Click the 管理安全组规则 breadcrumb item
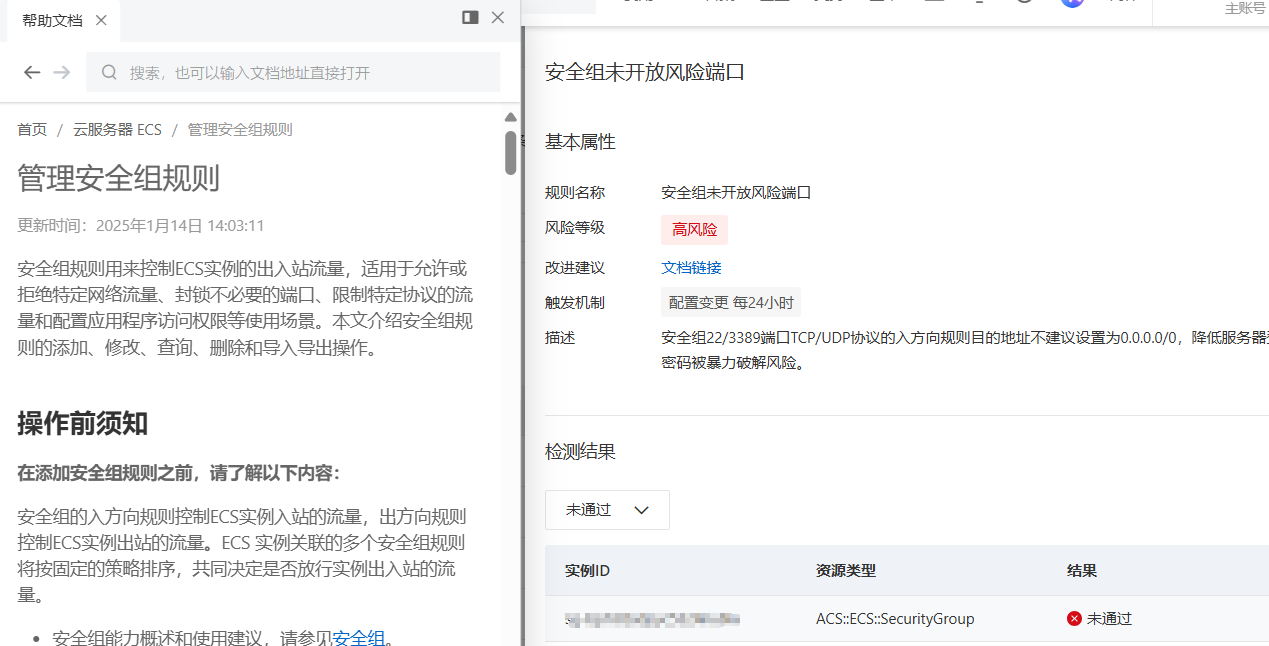This screenshot has height=646, width=1269. pyautogui.click(x=240, y=130)
